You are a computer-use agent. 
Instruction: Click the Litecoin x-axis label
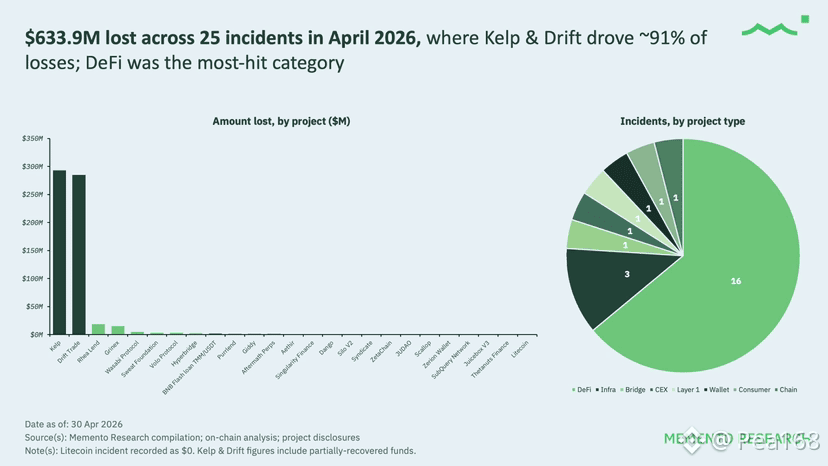pyautogui.click(x=520, y=349)
